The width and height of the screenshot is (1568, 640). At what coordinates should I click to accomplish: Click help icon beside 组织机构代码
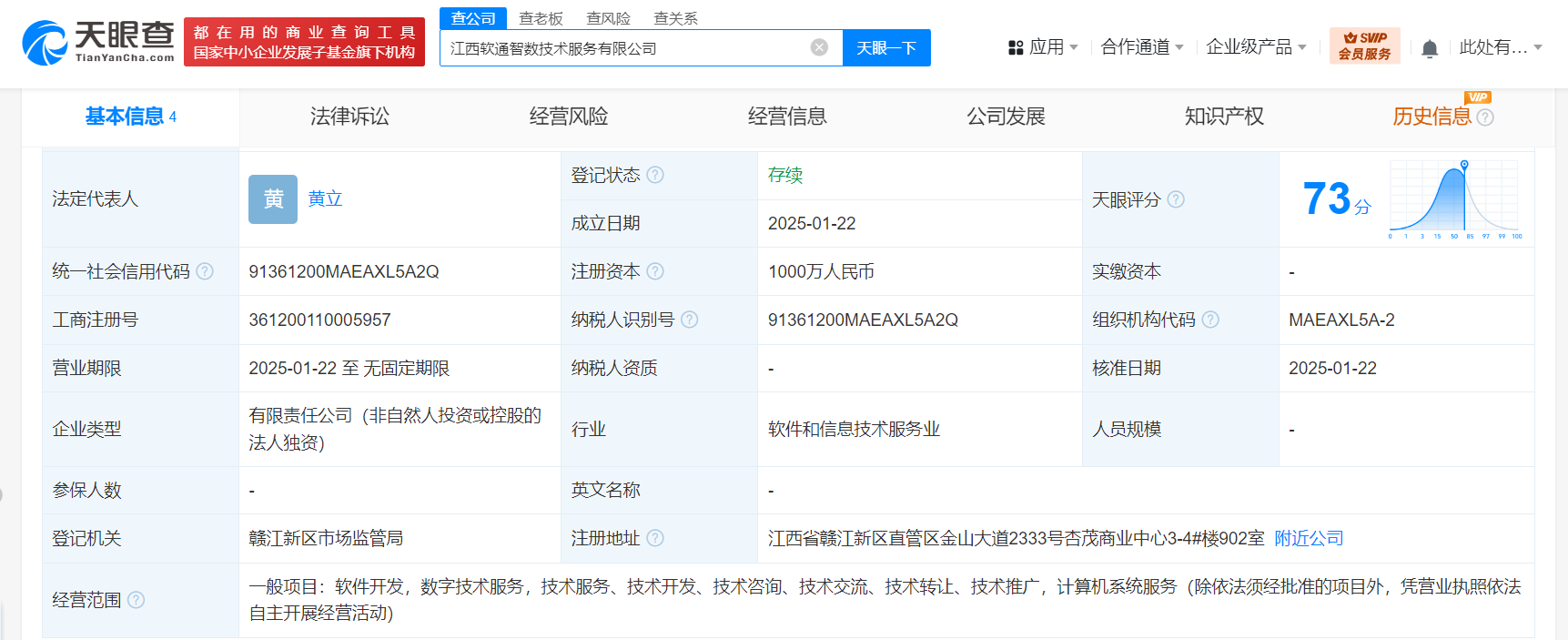(1210, 320)
